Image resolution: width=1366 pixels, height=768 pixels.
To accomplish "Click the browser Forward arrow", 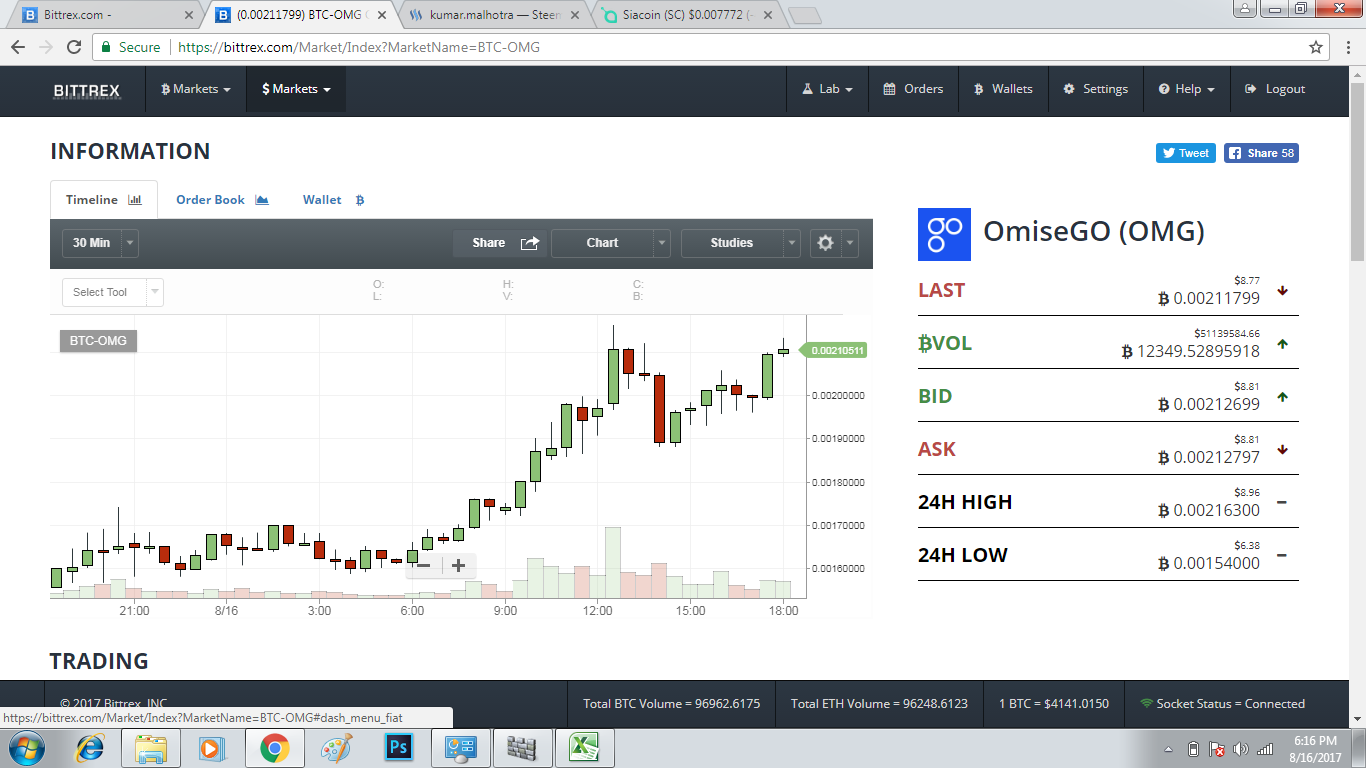I will pos(46,47).
